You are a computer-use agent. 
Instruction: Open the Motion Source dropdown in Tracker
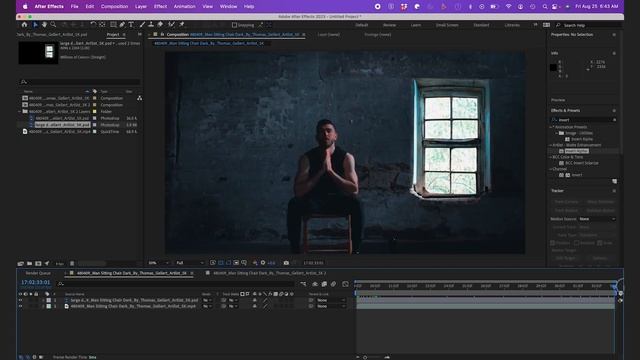(597, 219)
